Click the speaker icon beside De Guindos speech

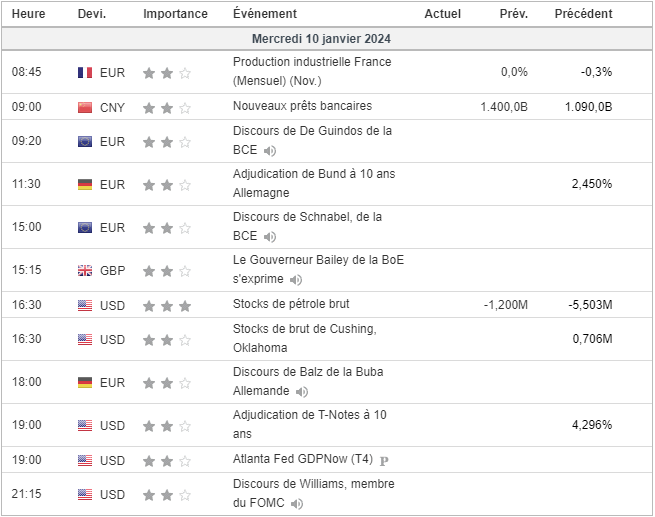coord(270,151)
